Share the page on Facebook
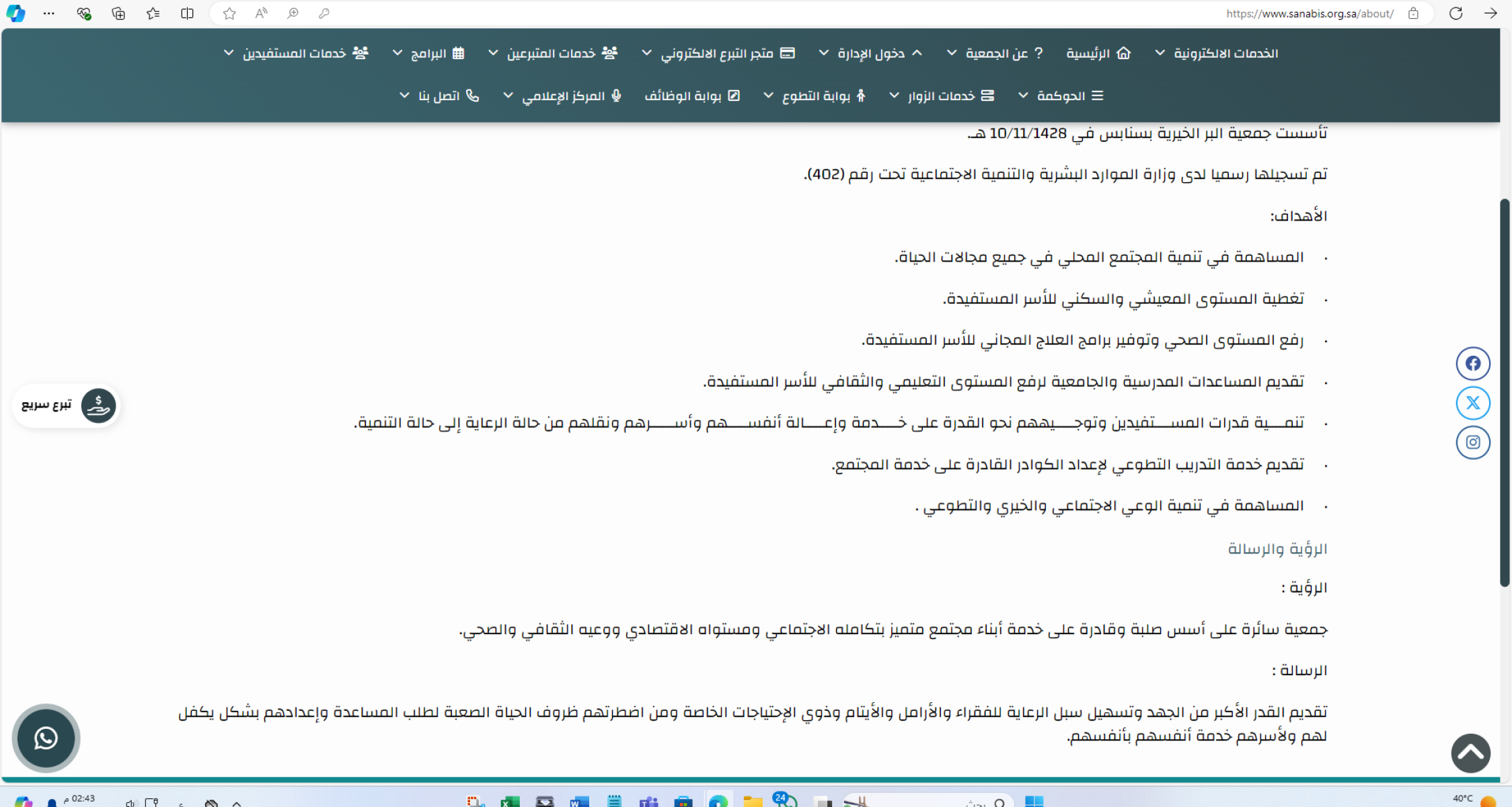 [1473, 364]
